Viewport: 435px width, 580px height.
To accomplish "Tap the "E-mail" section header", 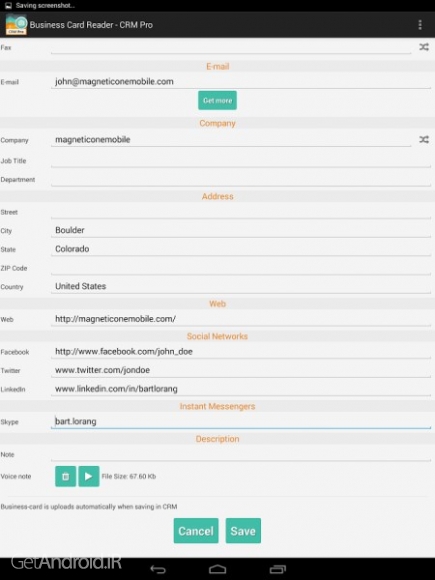I will tap(218, 67).
